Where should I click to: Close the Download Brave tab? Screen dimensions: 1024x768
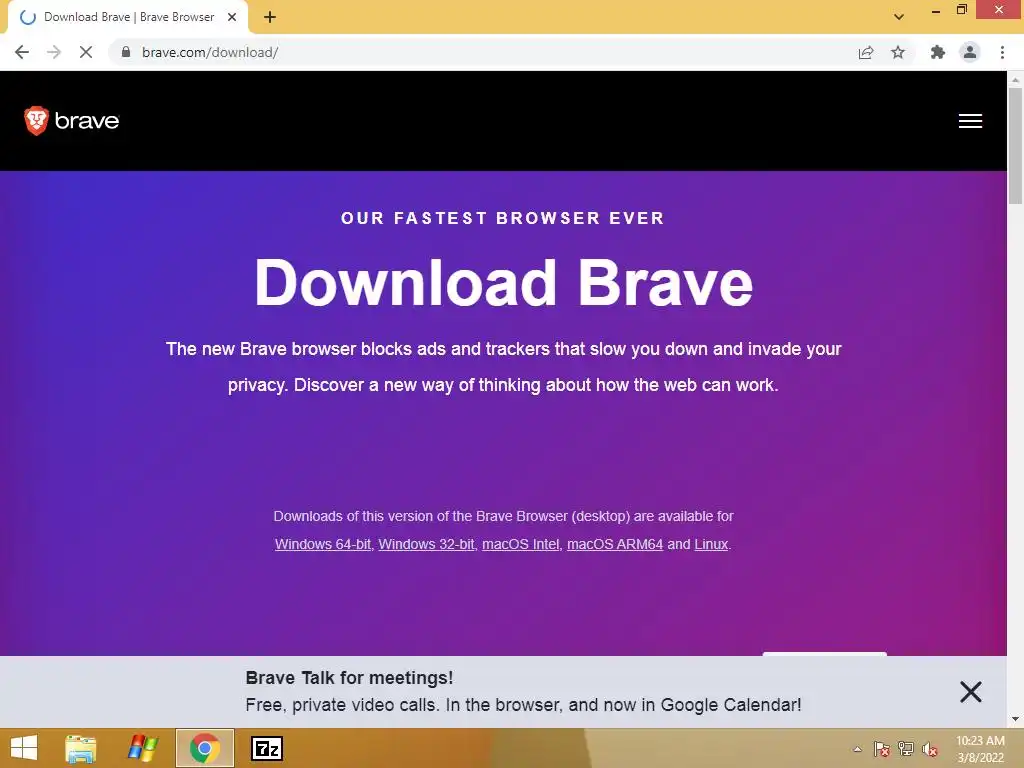(232, 17)
